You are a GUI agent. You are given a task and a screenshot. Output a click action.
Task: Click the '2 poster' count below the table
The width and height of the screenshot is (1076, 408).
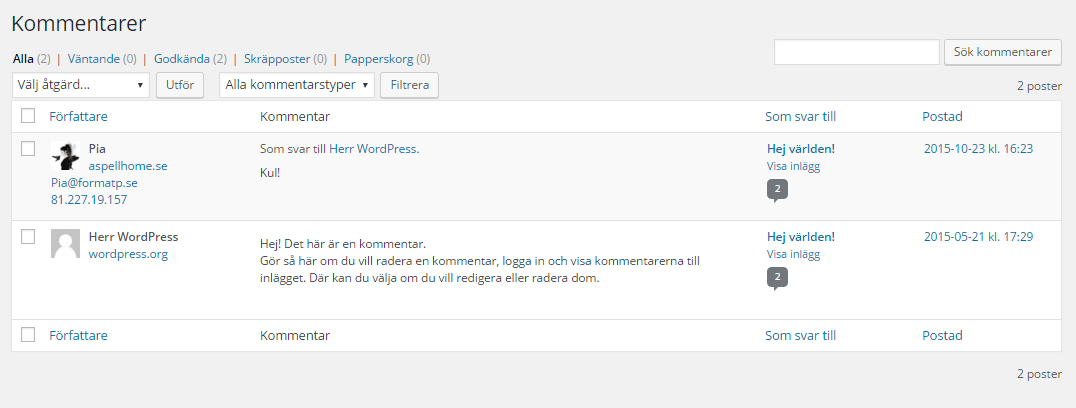[x=1039, y=374]
